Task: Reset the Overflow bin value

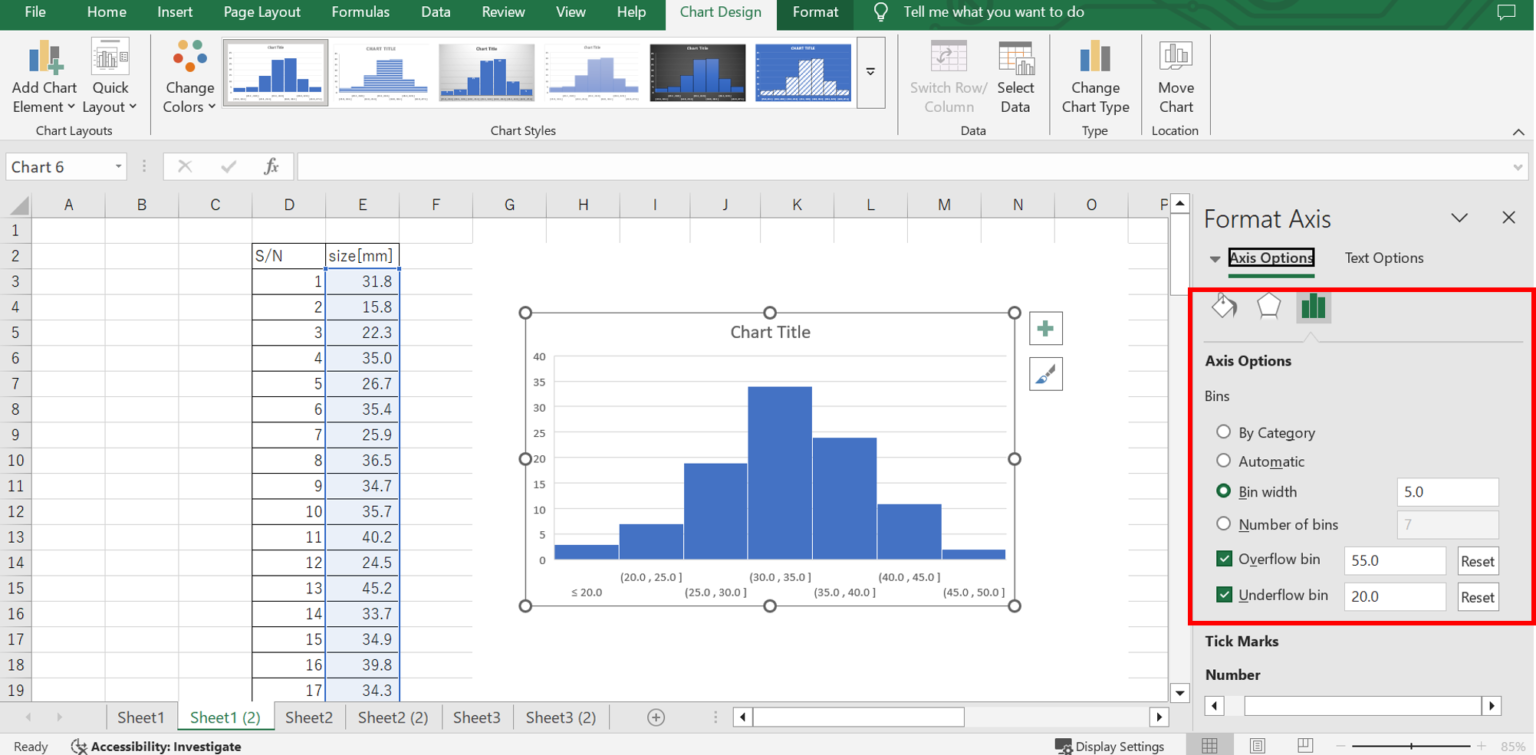Action: pyautogui.click(x=1477, y=560)
